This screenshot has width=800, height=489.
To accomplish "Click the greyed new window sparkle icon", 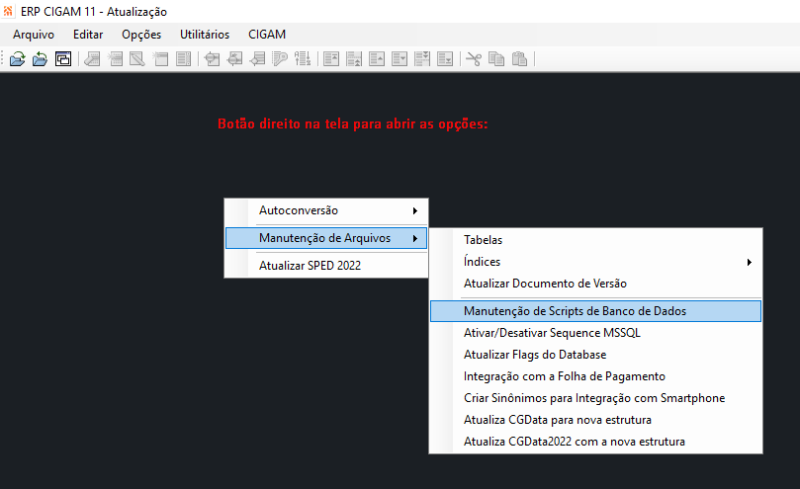I will (x=160, y=59).
